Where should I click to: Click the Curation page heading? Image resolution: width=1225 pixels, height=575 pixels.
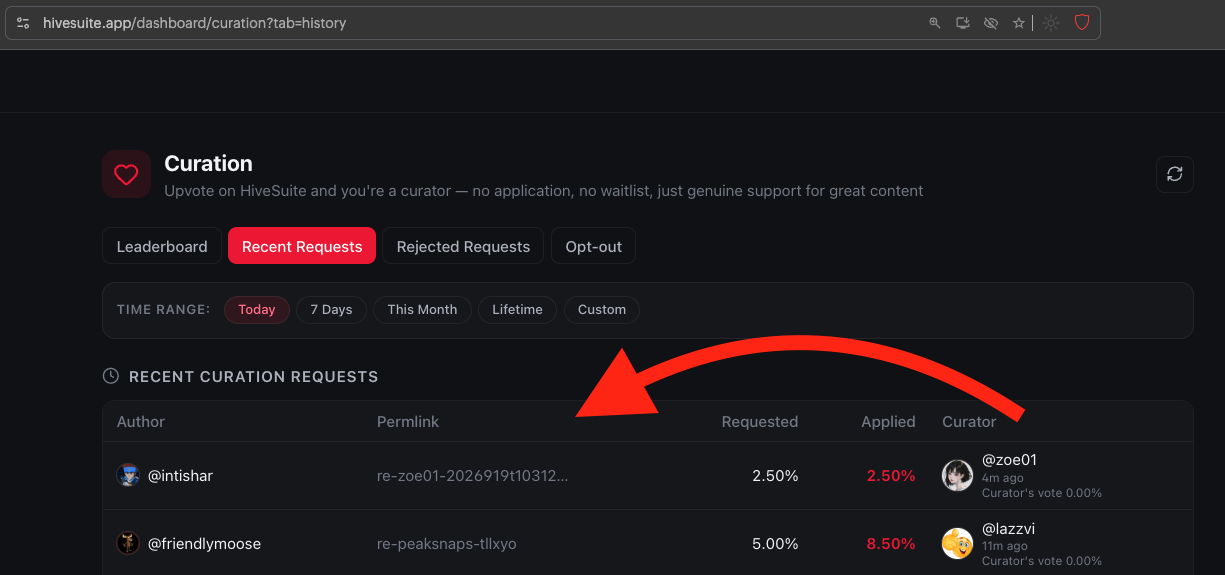point(208,163)
